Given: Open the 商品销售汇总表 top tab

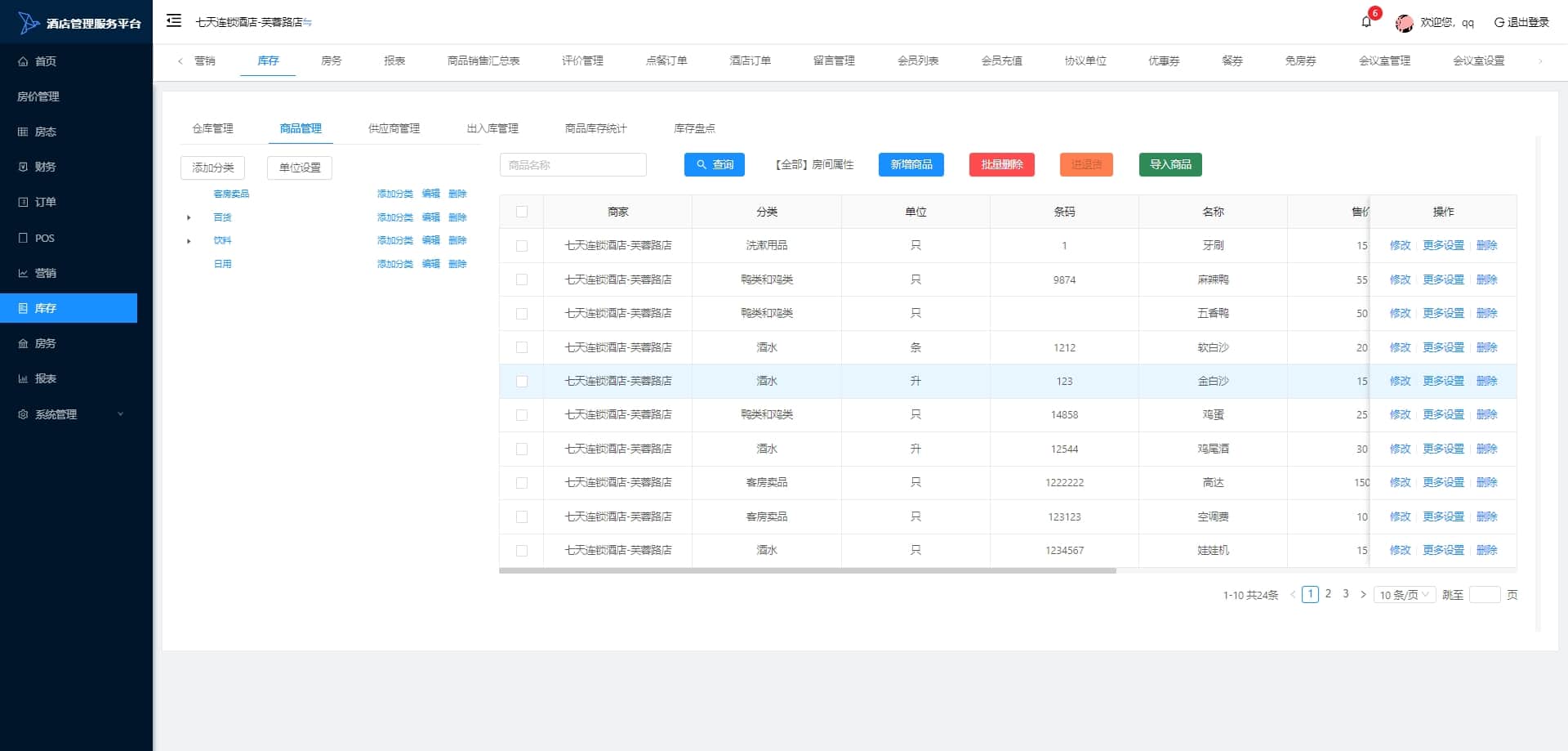Looking at the screenshot, I should pyautogui.click(x=483, y=60).
